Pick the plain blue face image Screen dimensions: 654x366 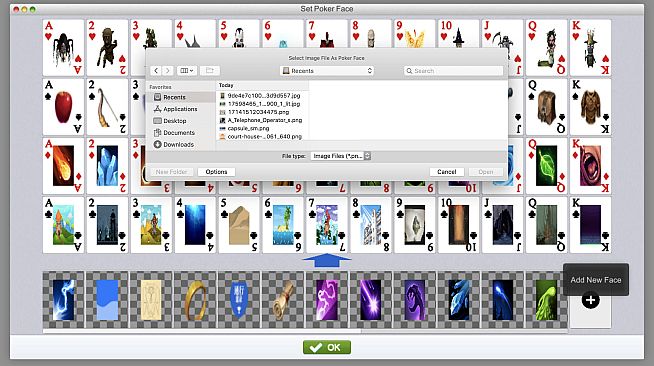[107, 300]
